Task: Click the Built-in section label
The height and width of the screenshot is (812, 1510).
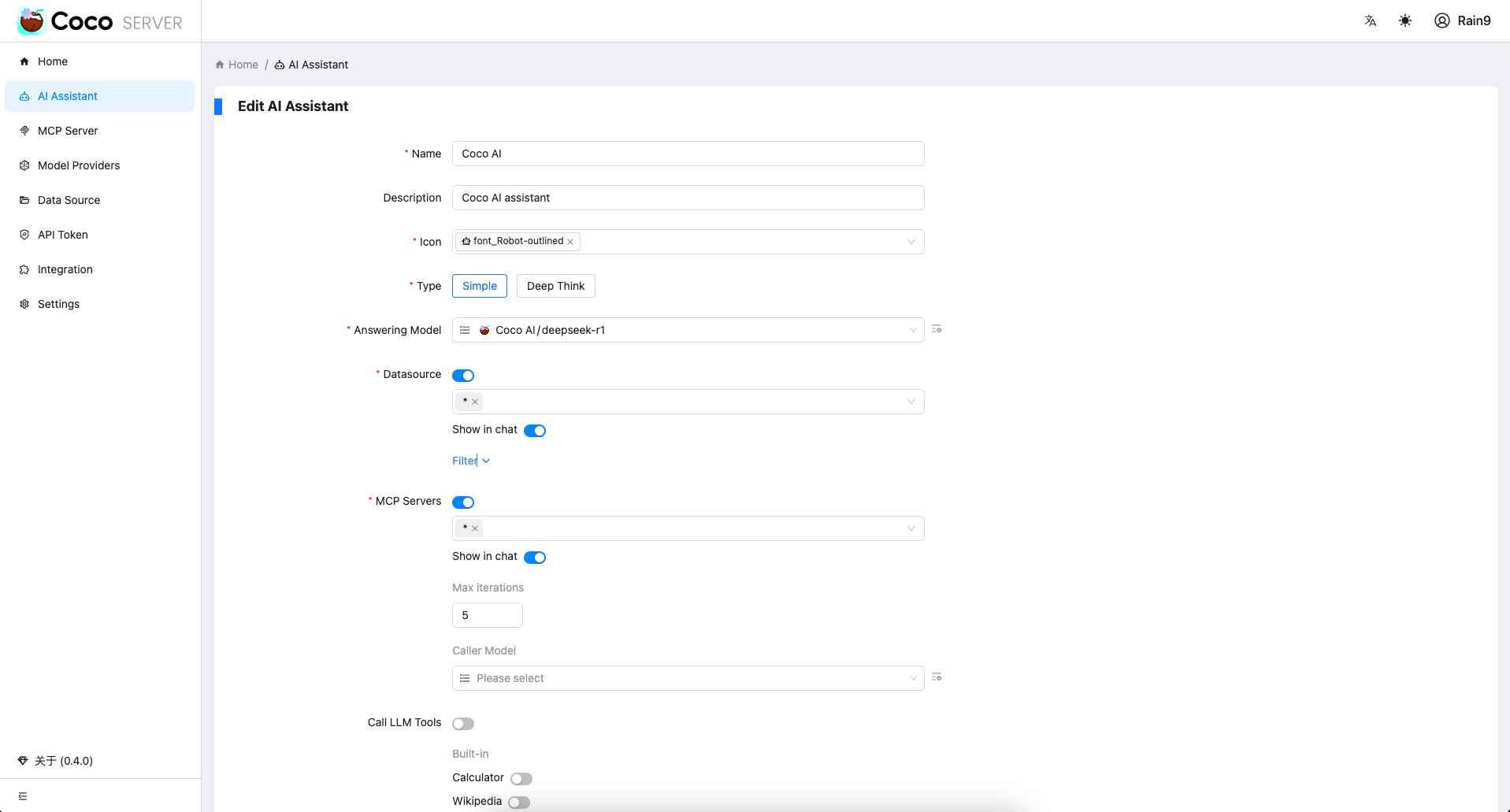Action: click(x=470, y=754)
